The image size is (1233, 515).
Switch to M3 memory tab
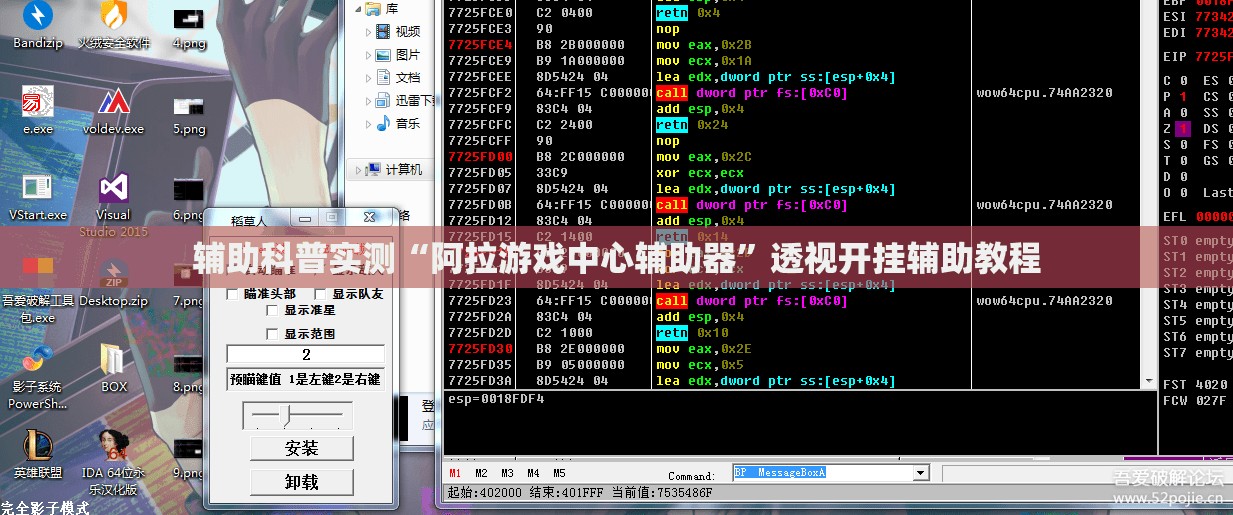(507, 473)
